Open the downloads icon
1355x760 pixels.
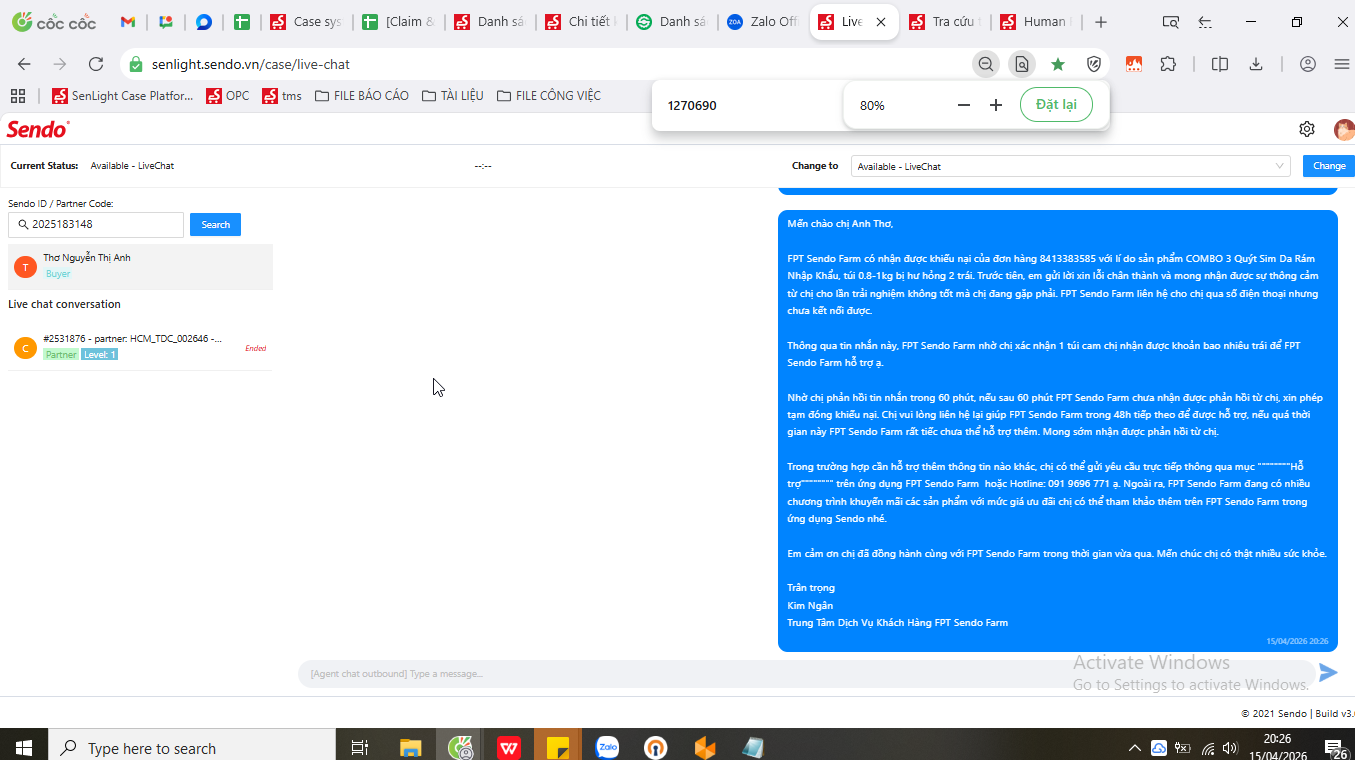tap(1256, 64)
